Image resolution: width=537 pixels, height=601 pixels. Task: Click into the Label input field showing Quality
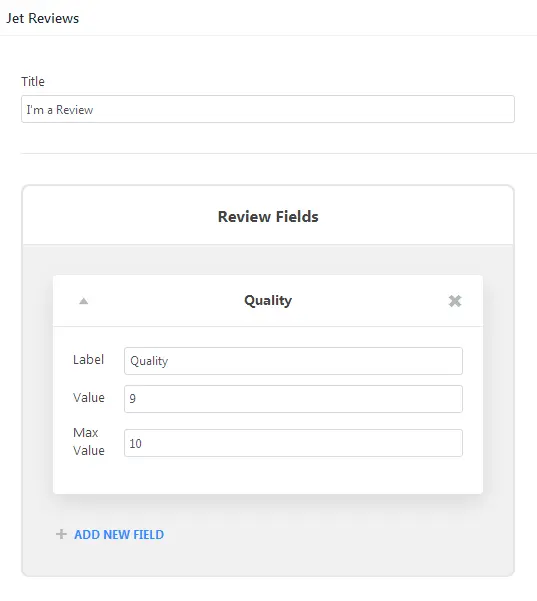(293, 361)
